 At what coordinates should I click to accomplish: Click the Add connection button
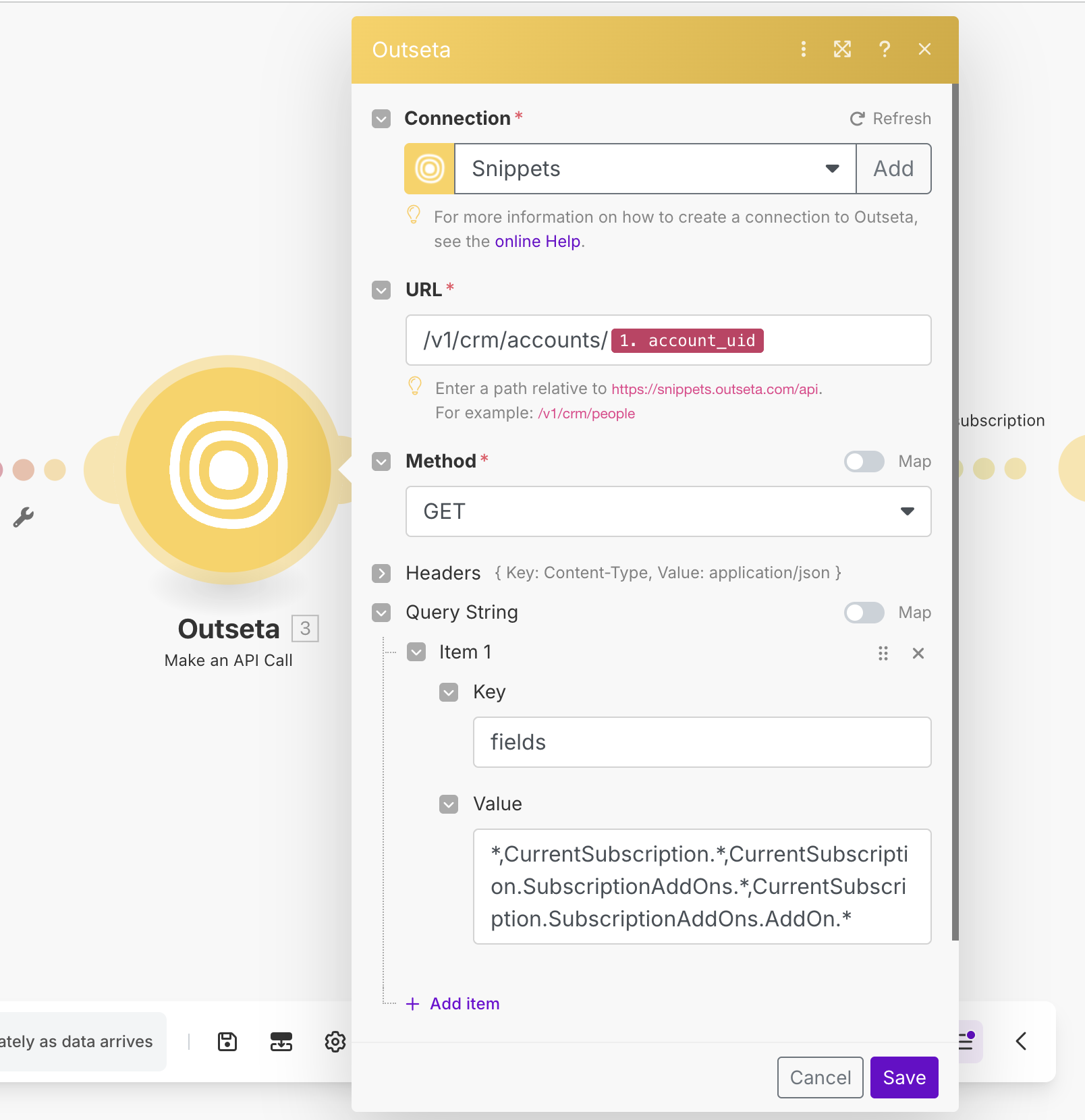(893, 169)
